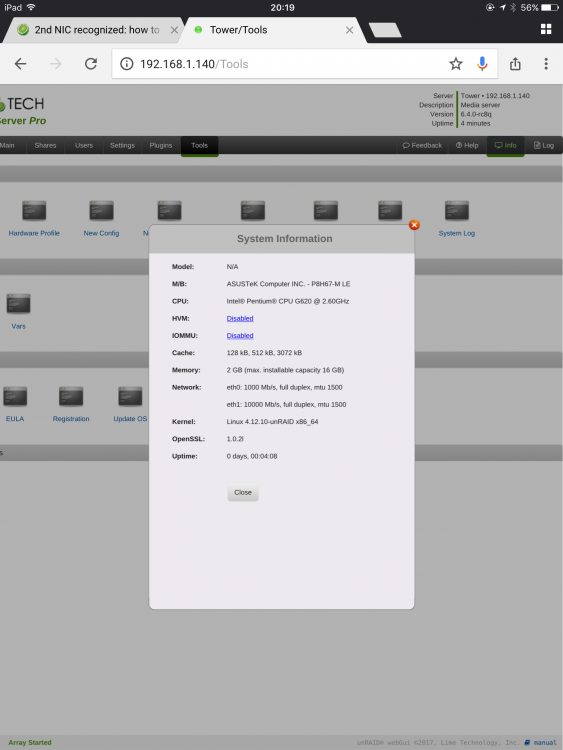
Task: Click the New Config label link
Action: pos(101,233)
